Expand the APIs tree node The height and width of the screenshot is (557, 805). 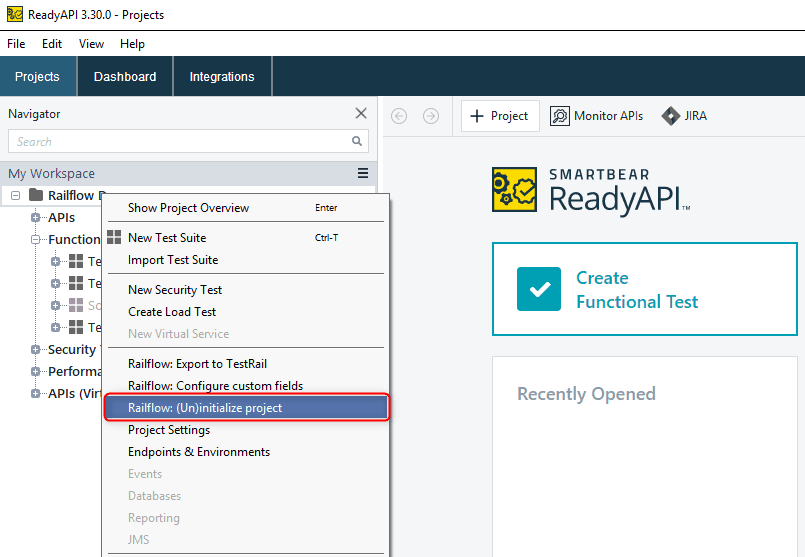35,218
